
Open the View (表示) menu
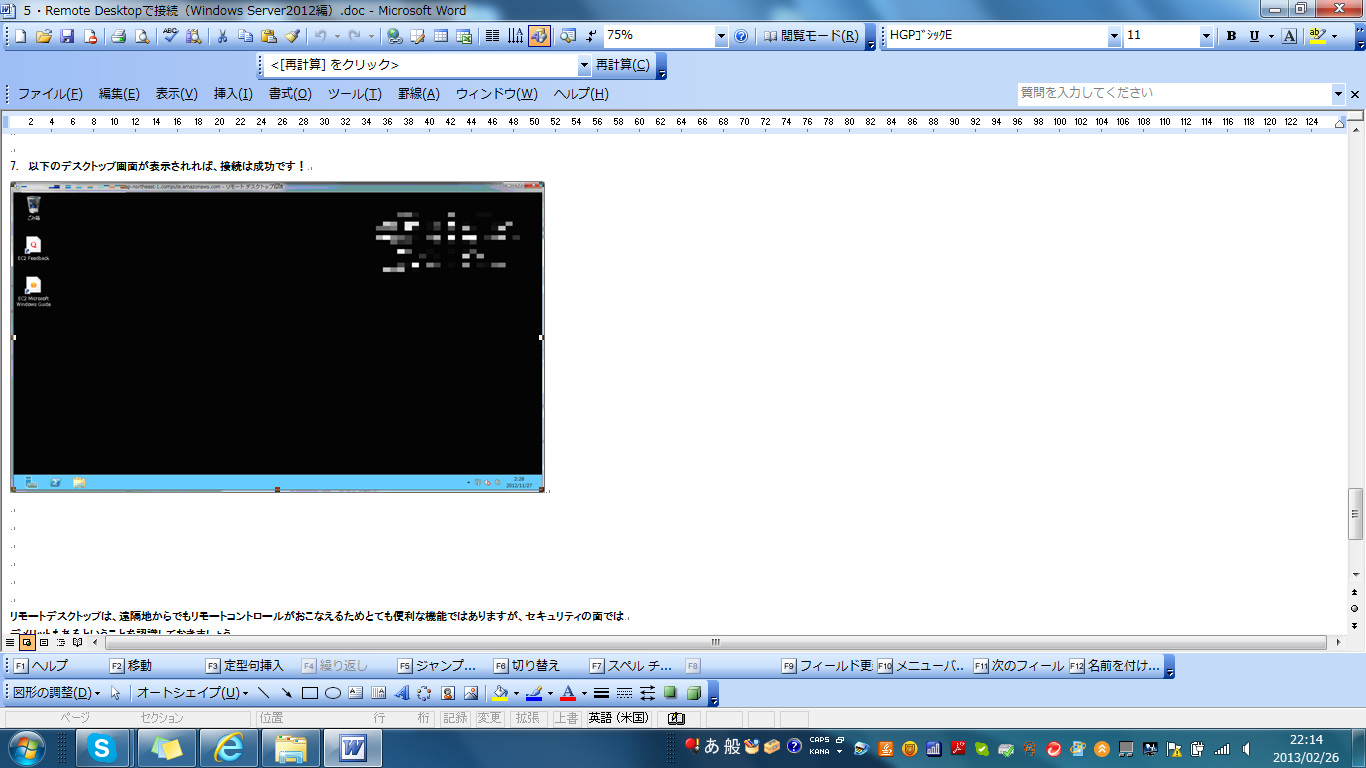(176, 94)
